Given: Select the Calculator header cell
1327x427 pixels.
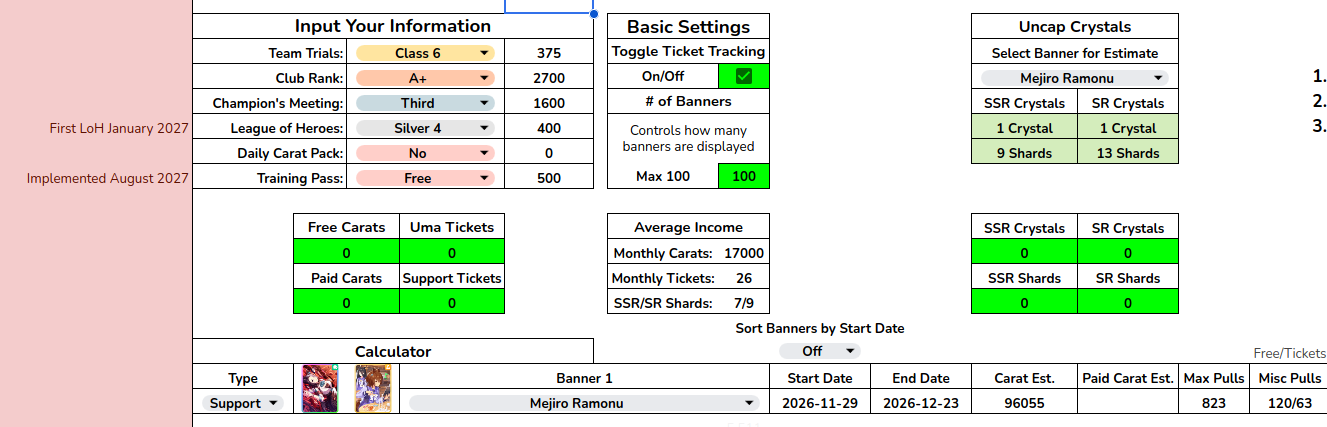Looking at the screenshot, I should click(393, 351).
